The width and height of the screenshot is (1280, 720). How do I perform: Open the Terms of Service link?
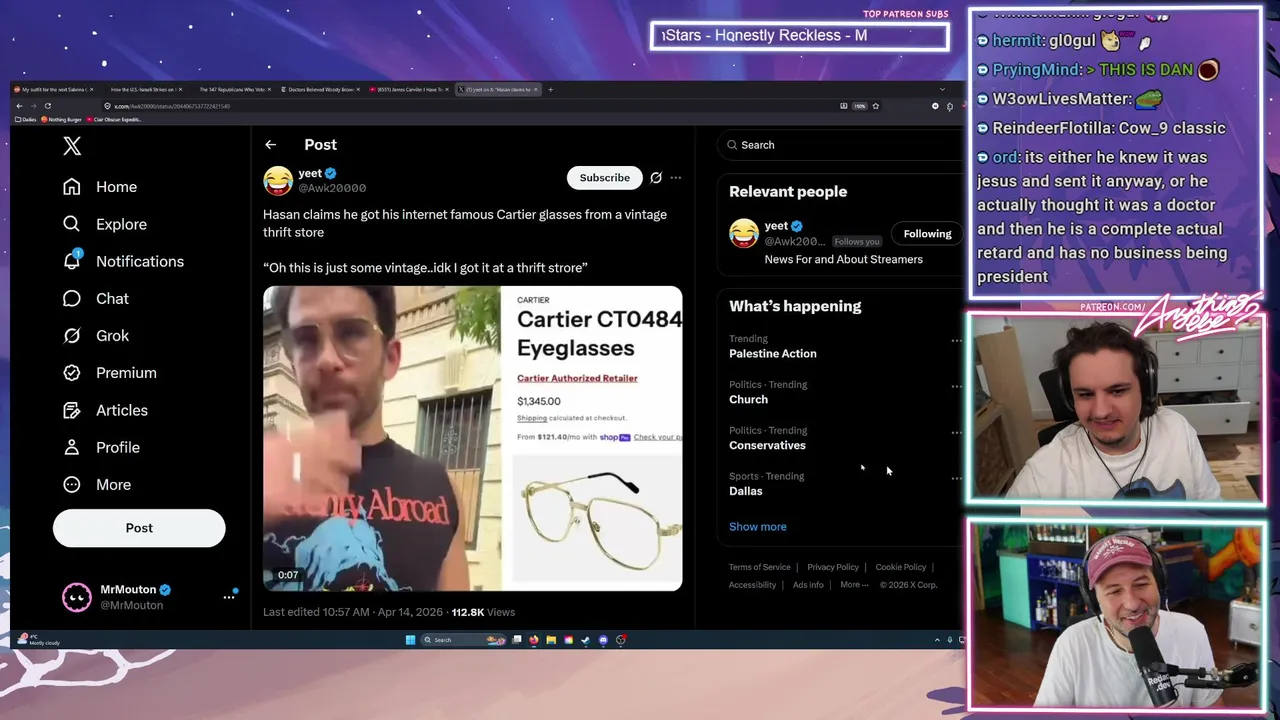[x=760, y=567]
